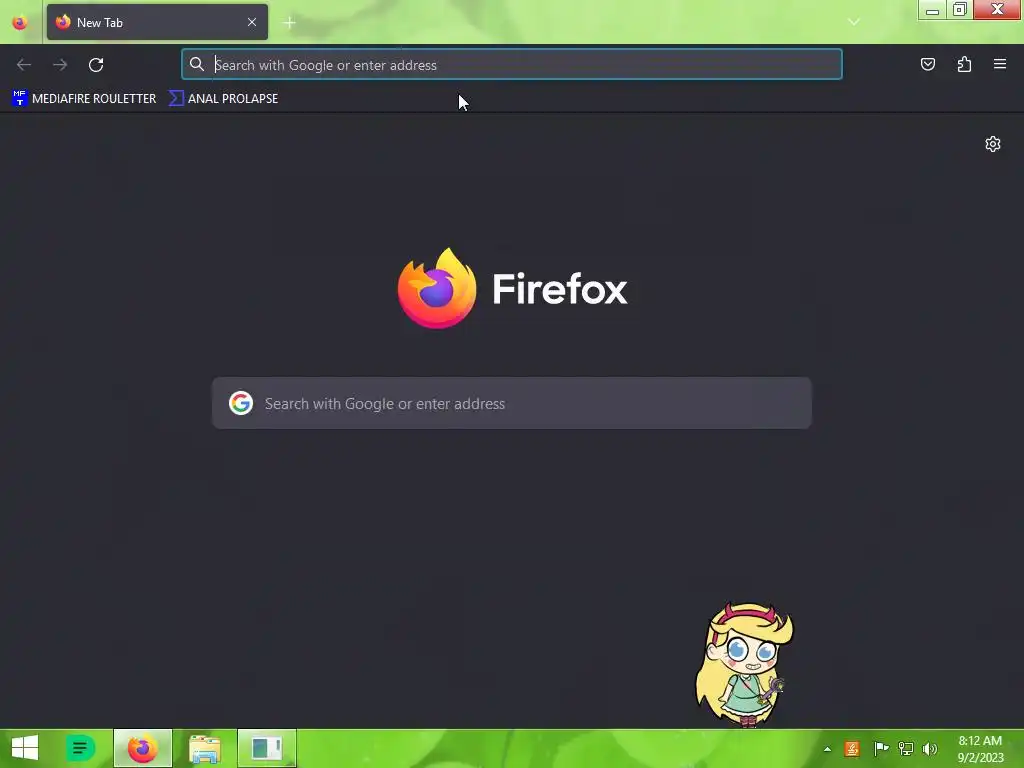Open a new tab with plus button
The height and width of the screenshot is (768, 1024).
(x=289, y=23)
